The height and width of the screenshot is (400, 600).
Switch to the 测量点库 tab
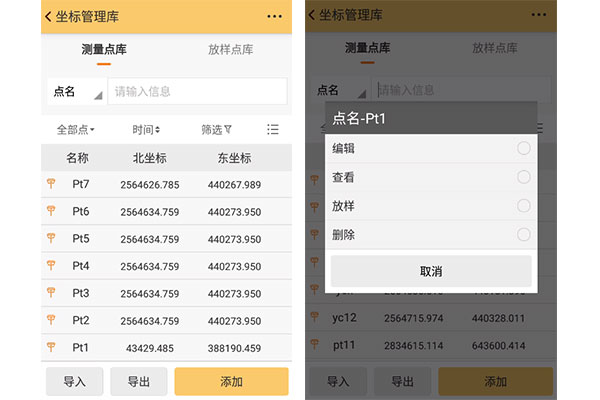104,49
